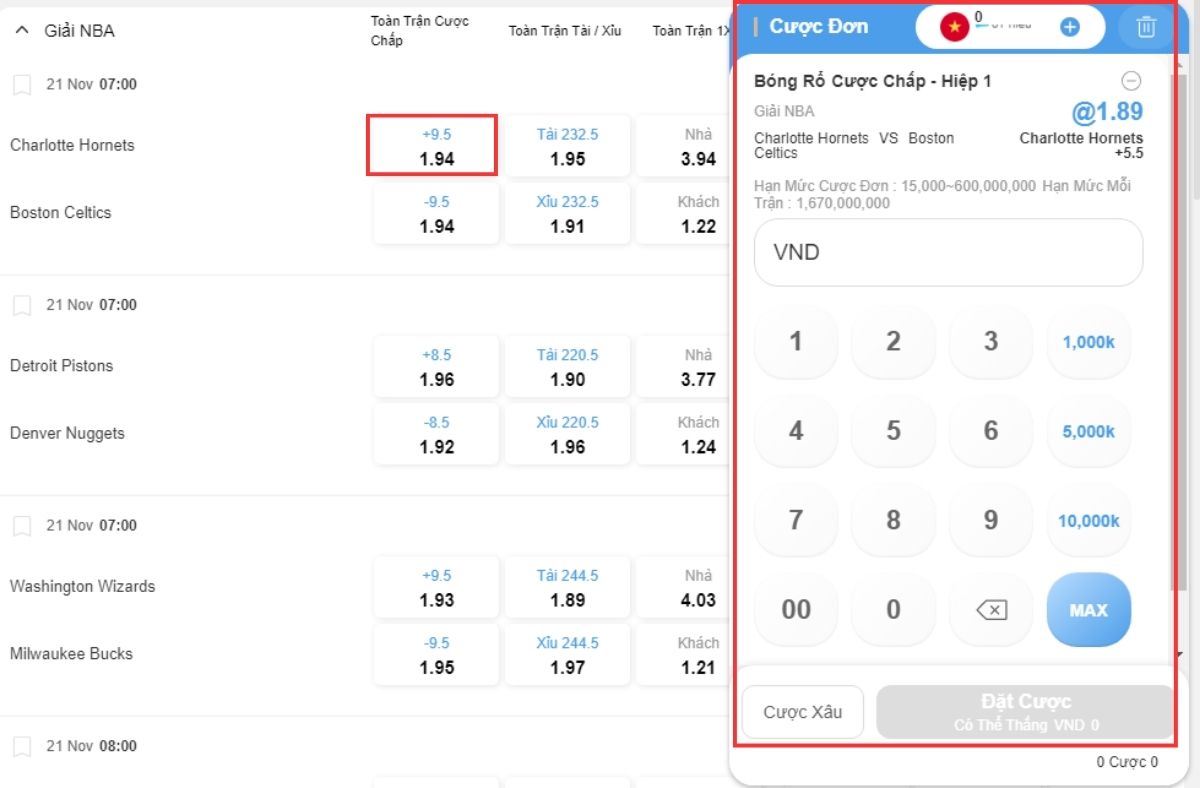Click the Vietnam flag currency icon

point(952,27)
